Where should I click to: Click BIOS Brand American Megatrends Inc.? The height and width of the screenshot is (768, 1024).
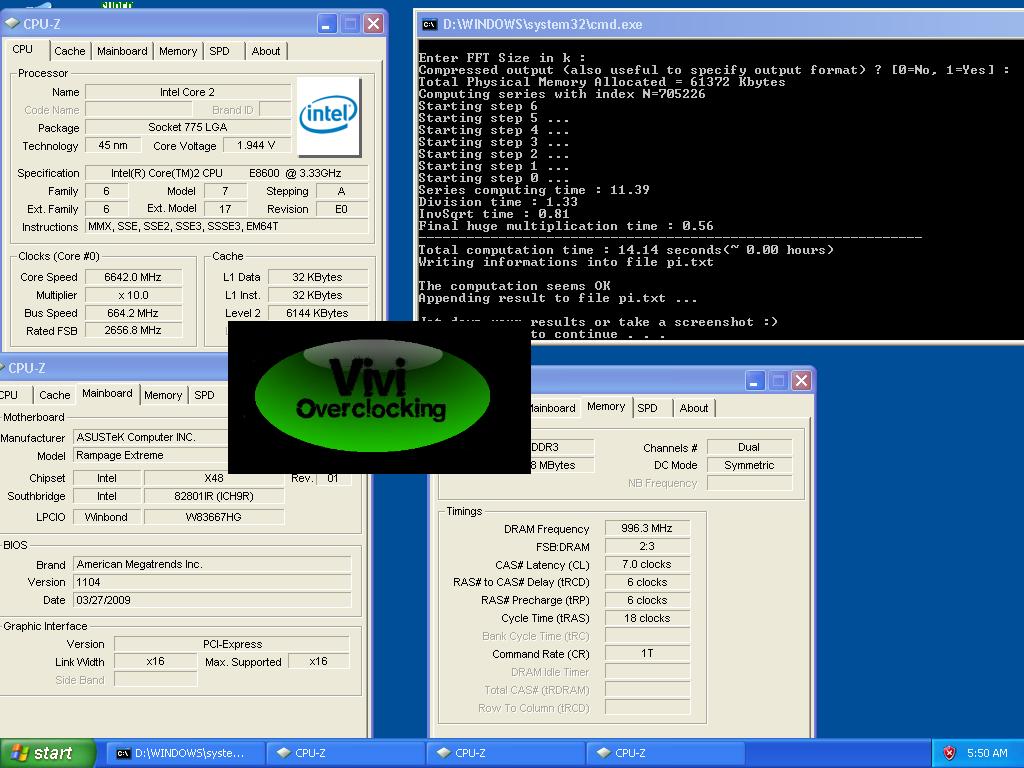click(212, 564)
